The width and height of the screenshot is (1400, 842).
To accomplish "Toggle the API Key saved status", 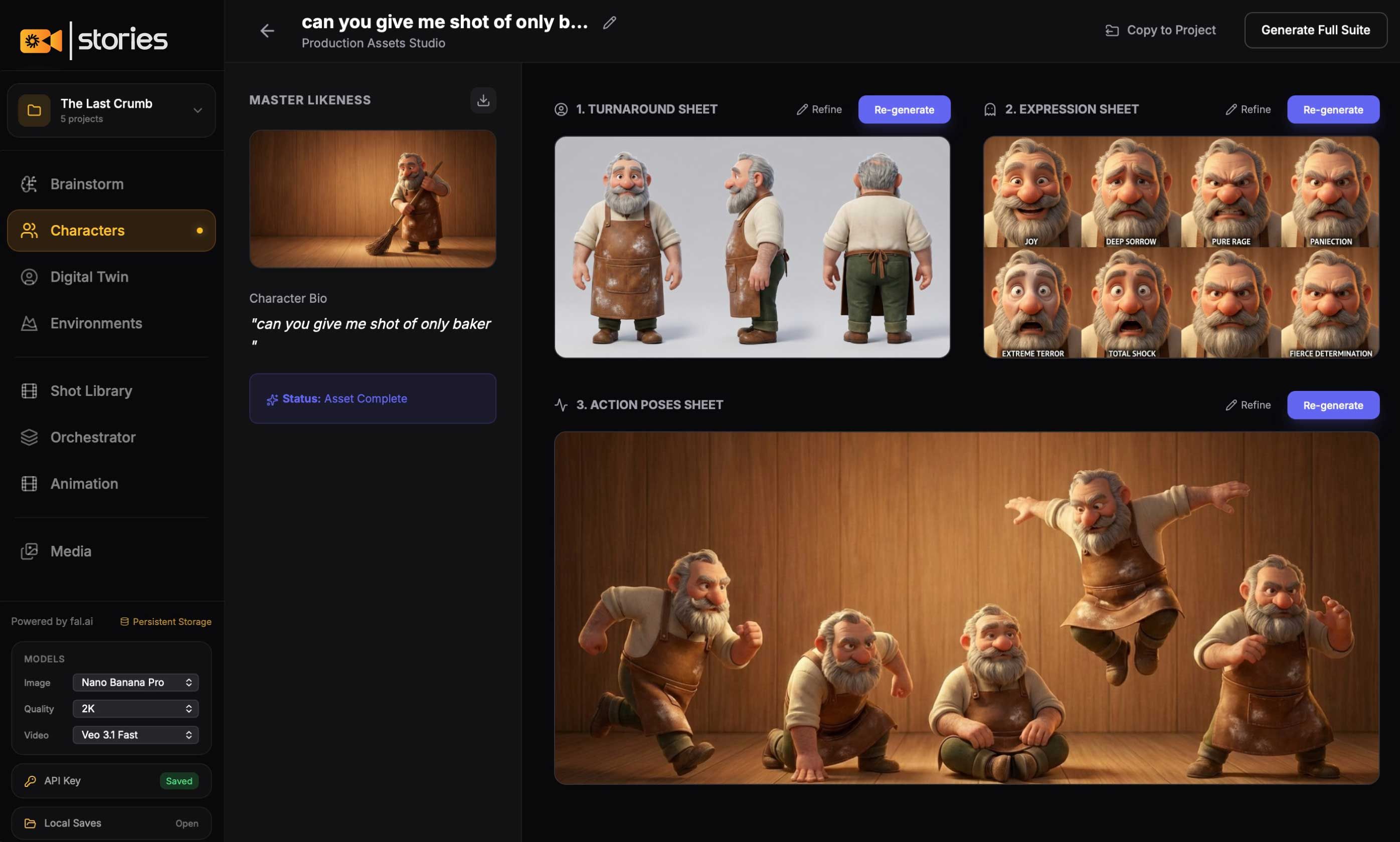I will pyautogui.click(x=179, y=781).
